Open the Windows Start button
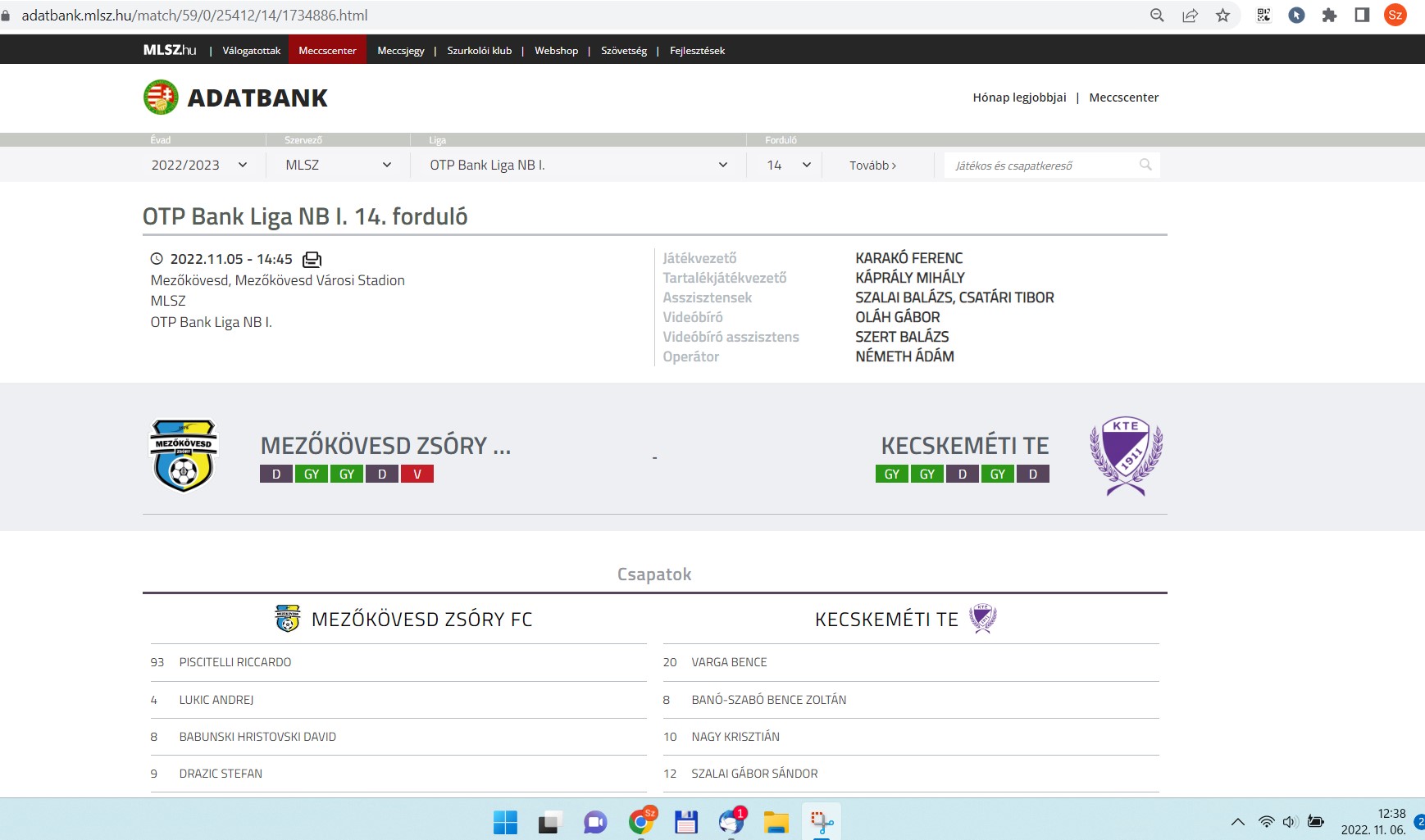 tap(505, 822)
